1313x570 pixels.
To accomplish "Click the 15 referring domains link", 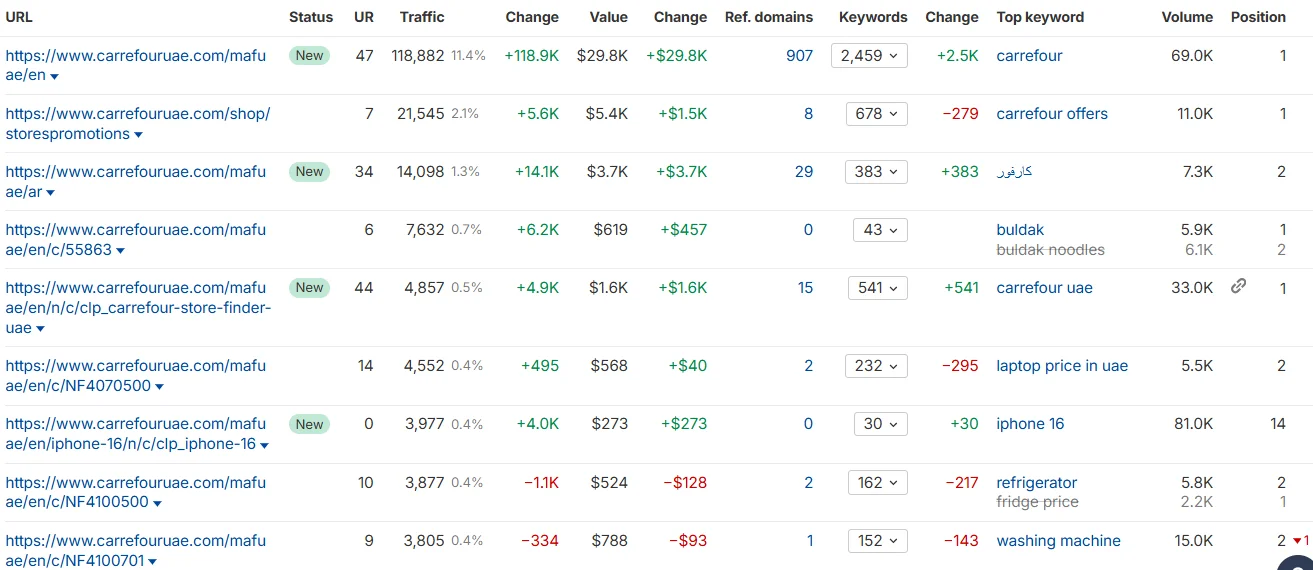I will click(x=805, y=288).
